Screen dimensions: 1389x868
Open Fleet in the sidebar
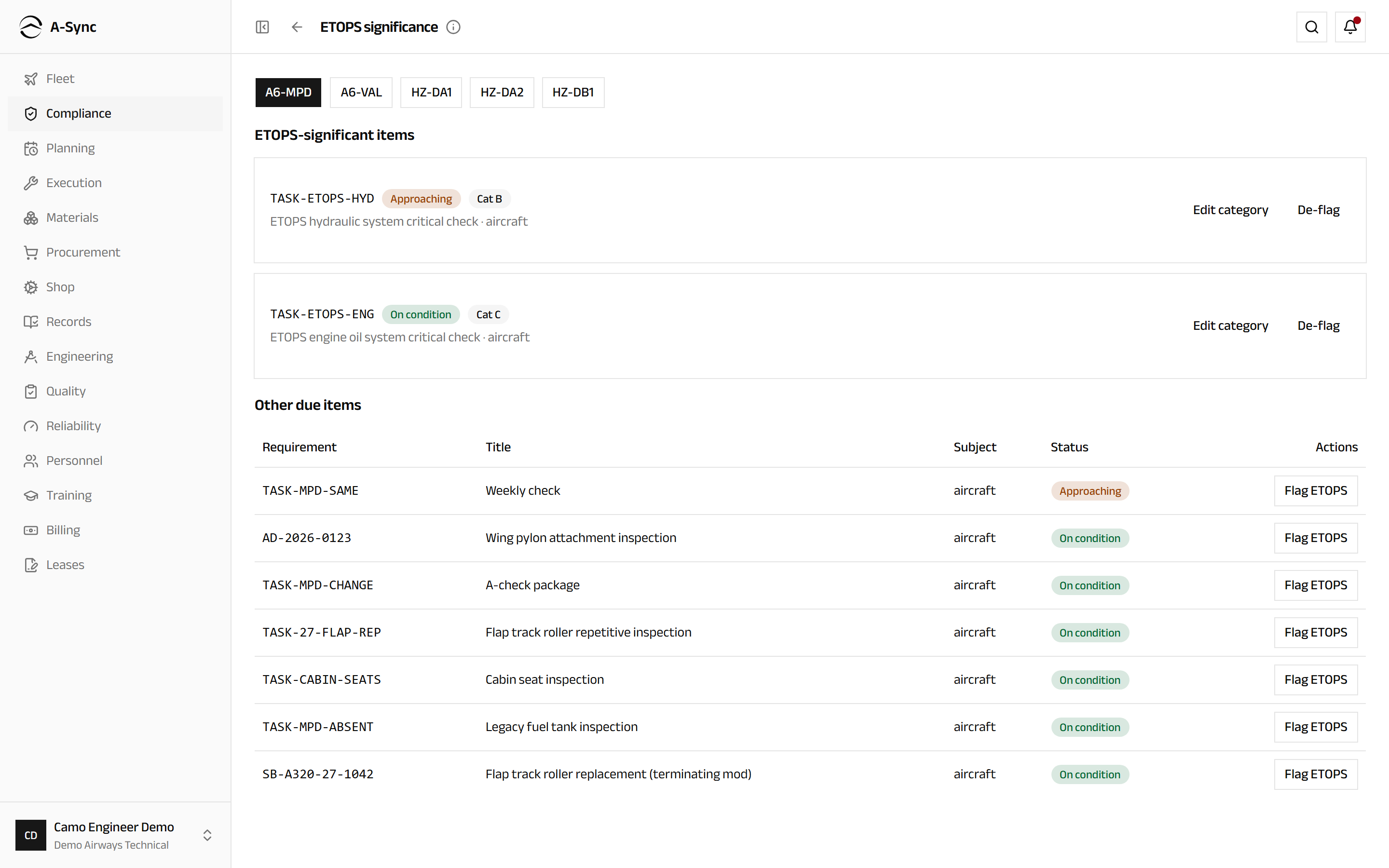(115, 79)
